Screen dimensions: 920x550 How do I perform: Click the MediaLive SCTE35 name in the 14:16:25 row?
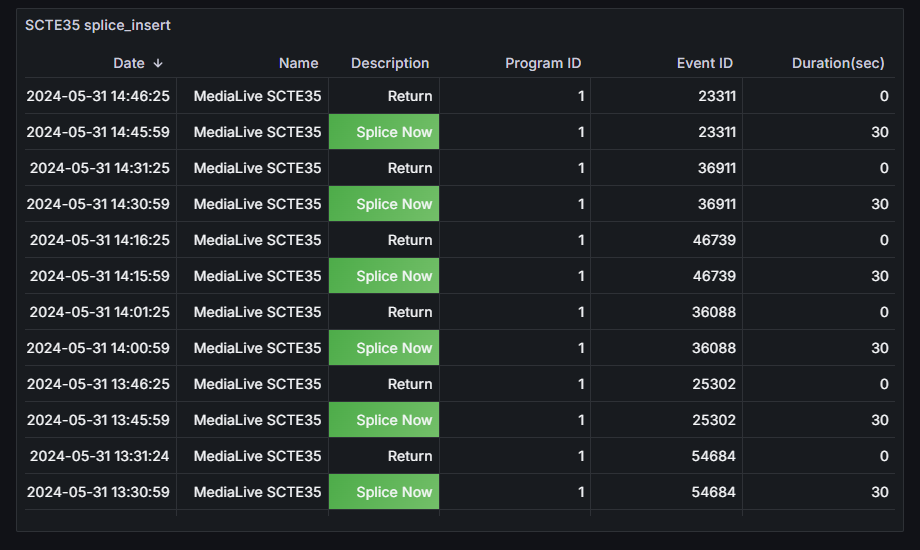pyautogui.click(x=258, y=240)
